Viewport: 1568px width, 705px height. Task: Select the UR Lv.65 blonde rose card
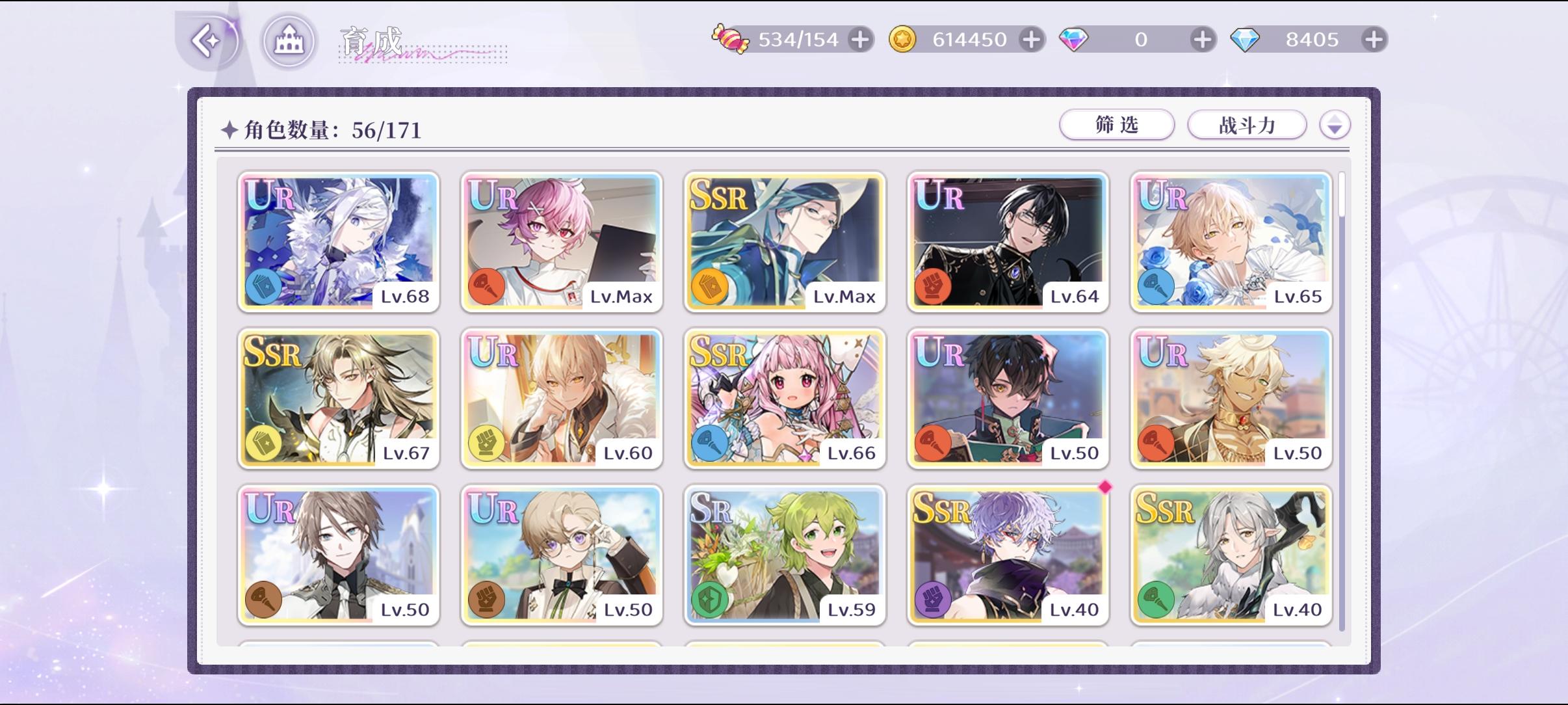point(1231,242)
